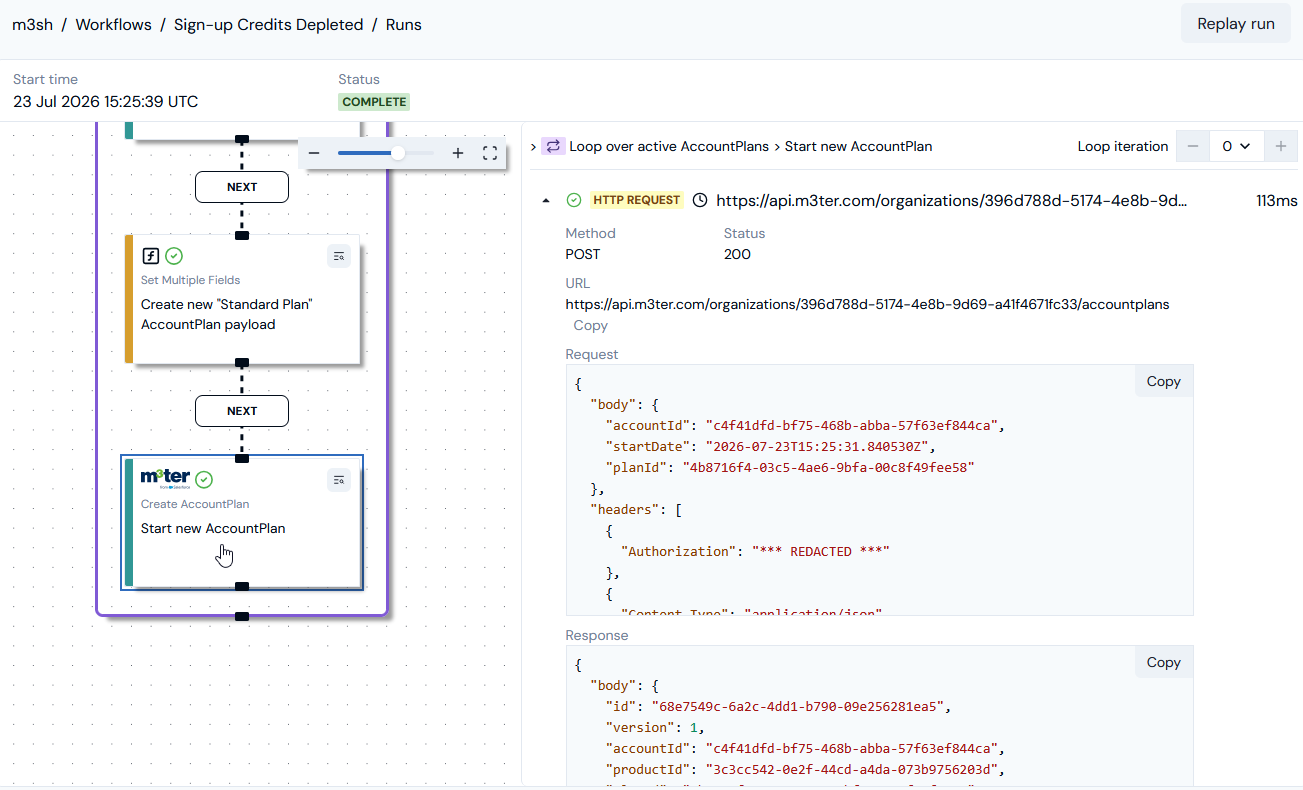
Task: Click the POST method value
Action: [x=583, y=254]
